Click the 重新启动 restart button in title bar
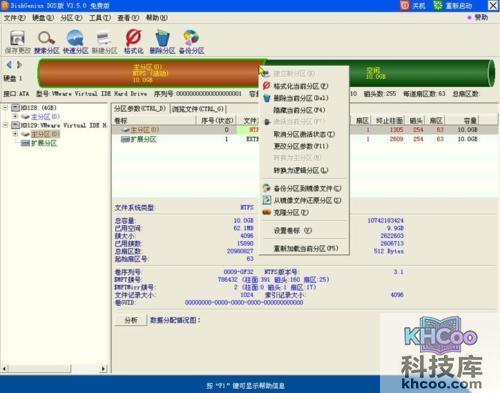 (453, 5)
